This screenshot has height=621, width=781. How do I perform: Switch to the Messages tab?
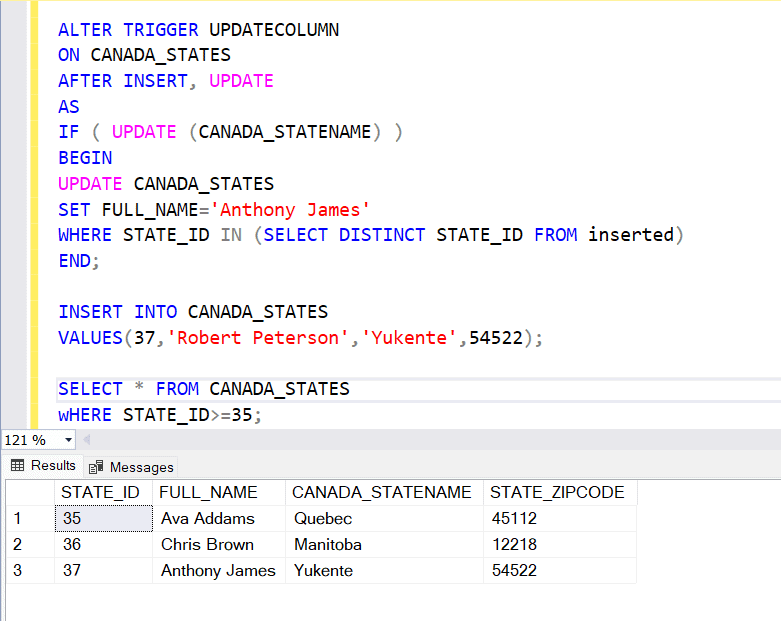[131, 467]
